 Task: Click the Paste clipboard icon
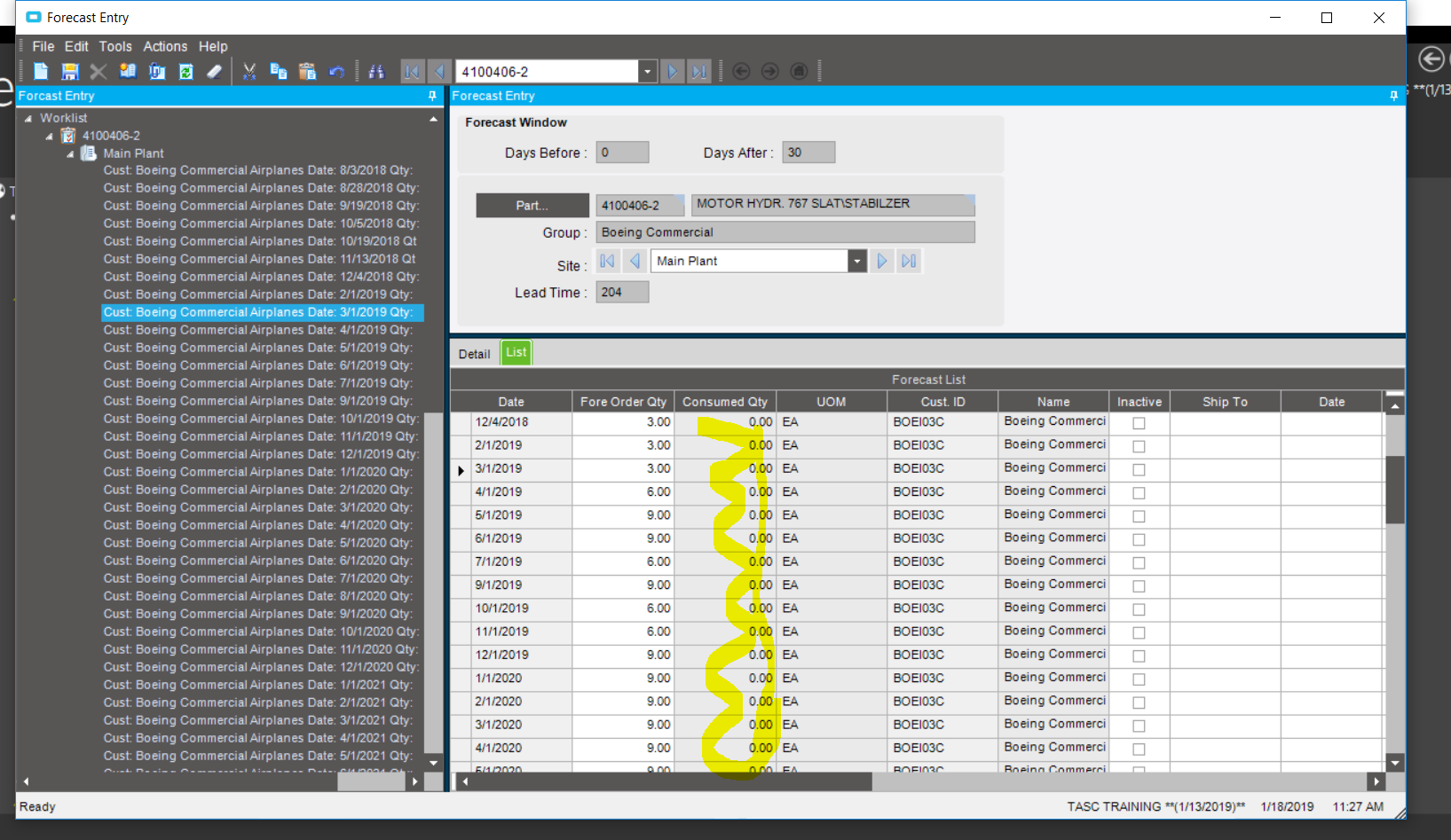point(308,71)
